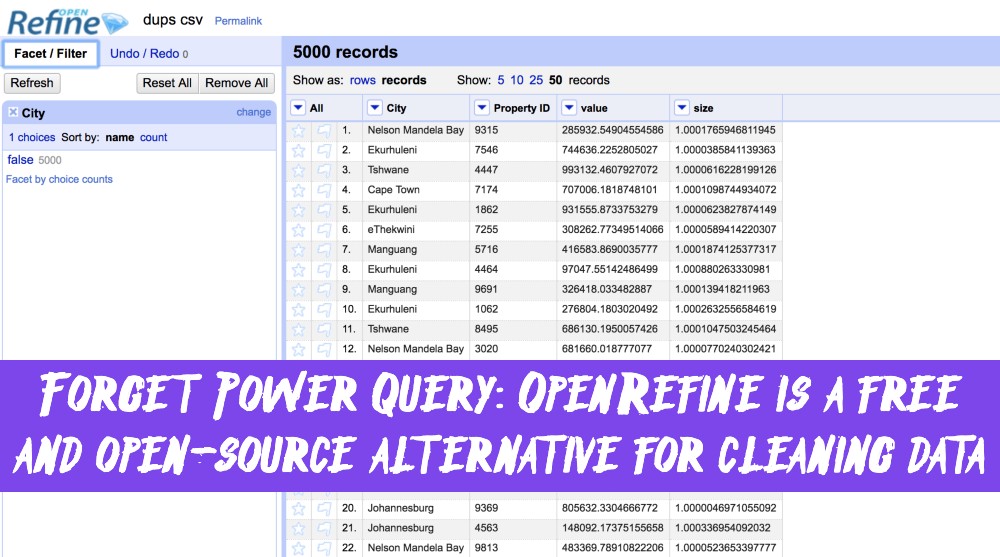Switch to the Facet / Filter tab

(50, 54)
